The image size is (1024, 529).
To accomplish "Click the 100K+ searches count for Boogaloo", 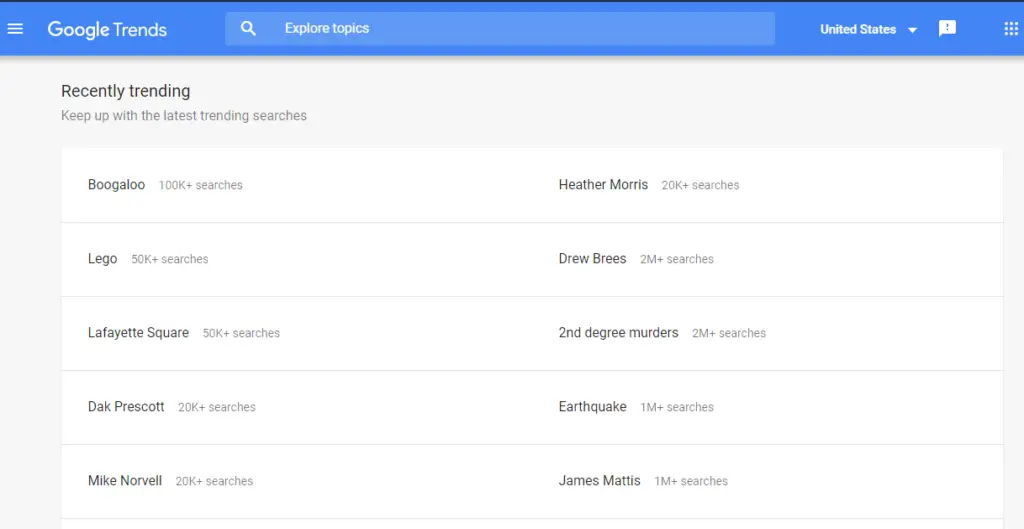I will pos(200,185).
